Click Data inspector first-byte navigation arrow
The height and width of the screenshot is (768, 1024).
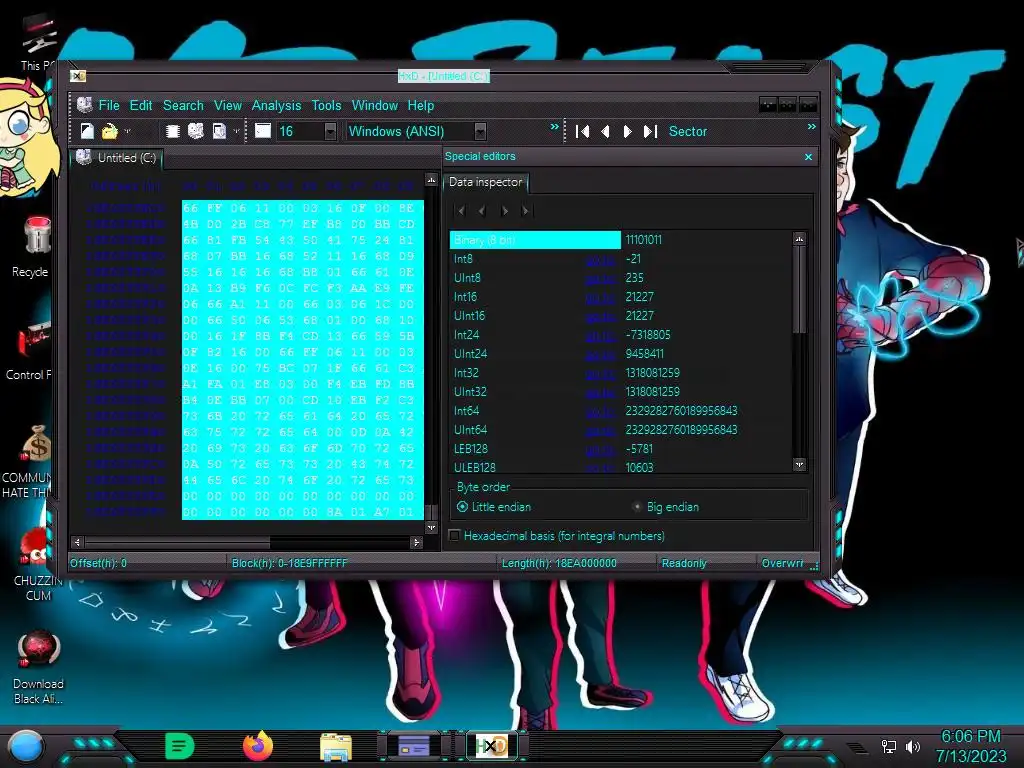pyautogui.click(x=461, y=211)
